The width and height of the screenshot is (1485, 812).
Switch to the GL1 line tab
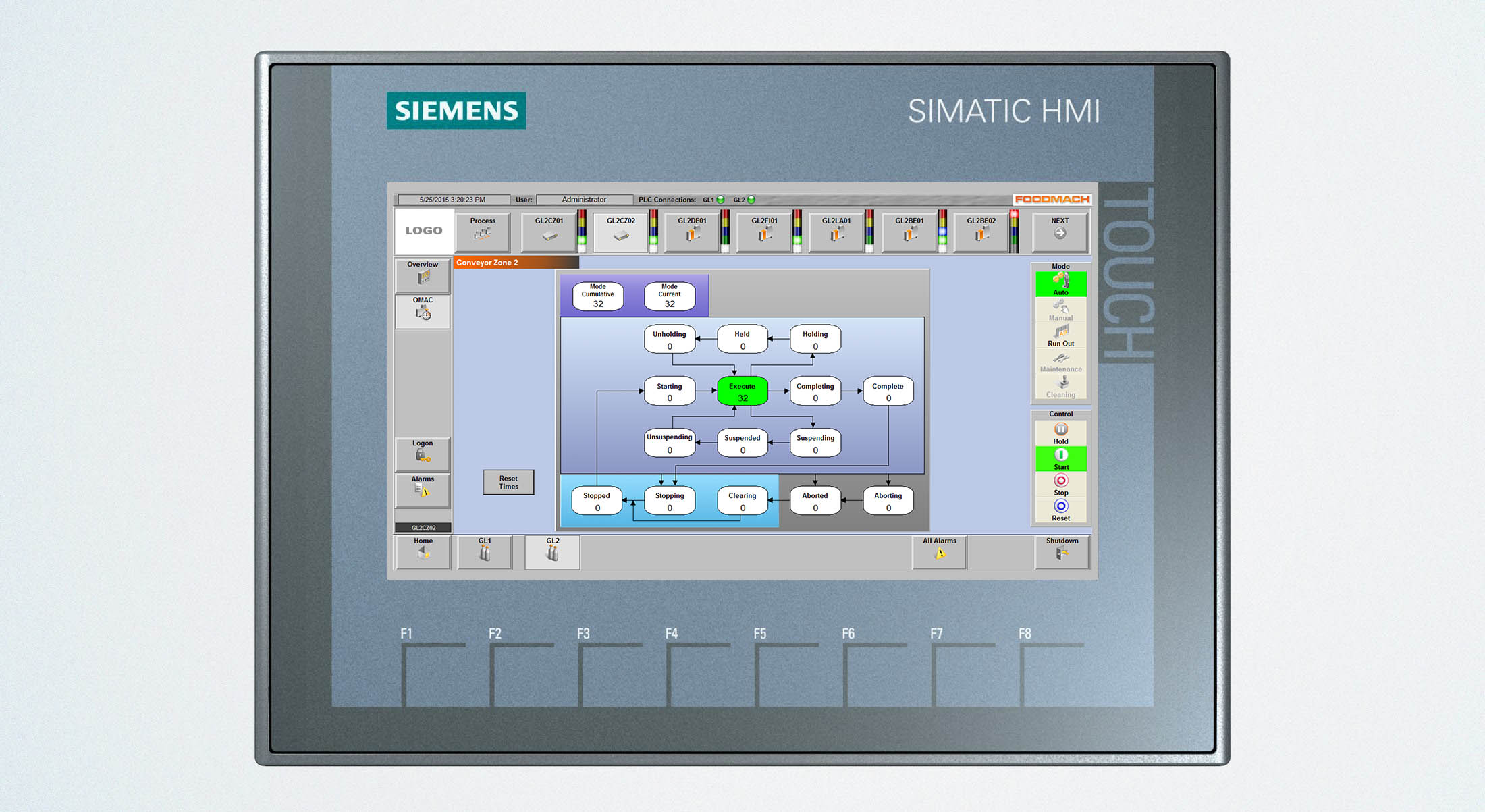(485, 551)
